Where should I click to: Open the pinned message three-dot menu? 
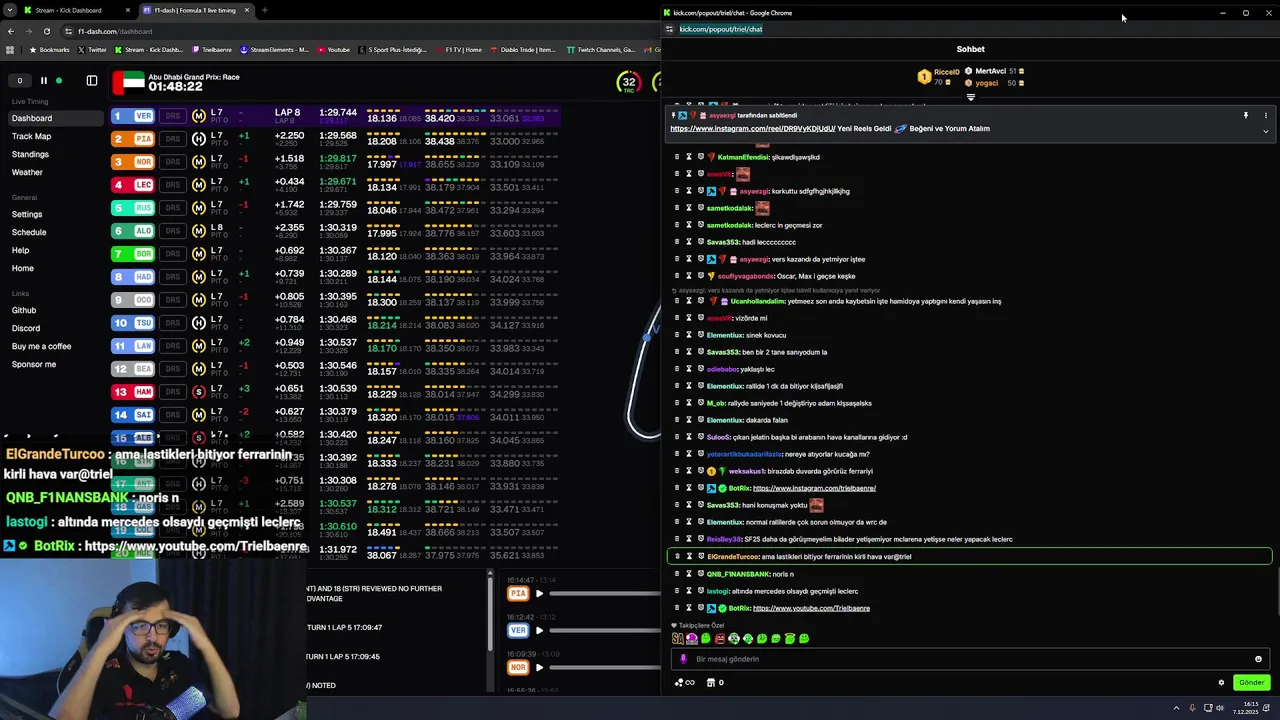(1265, 116)
